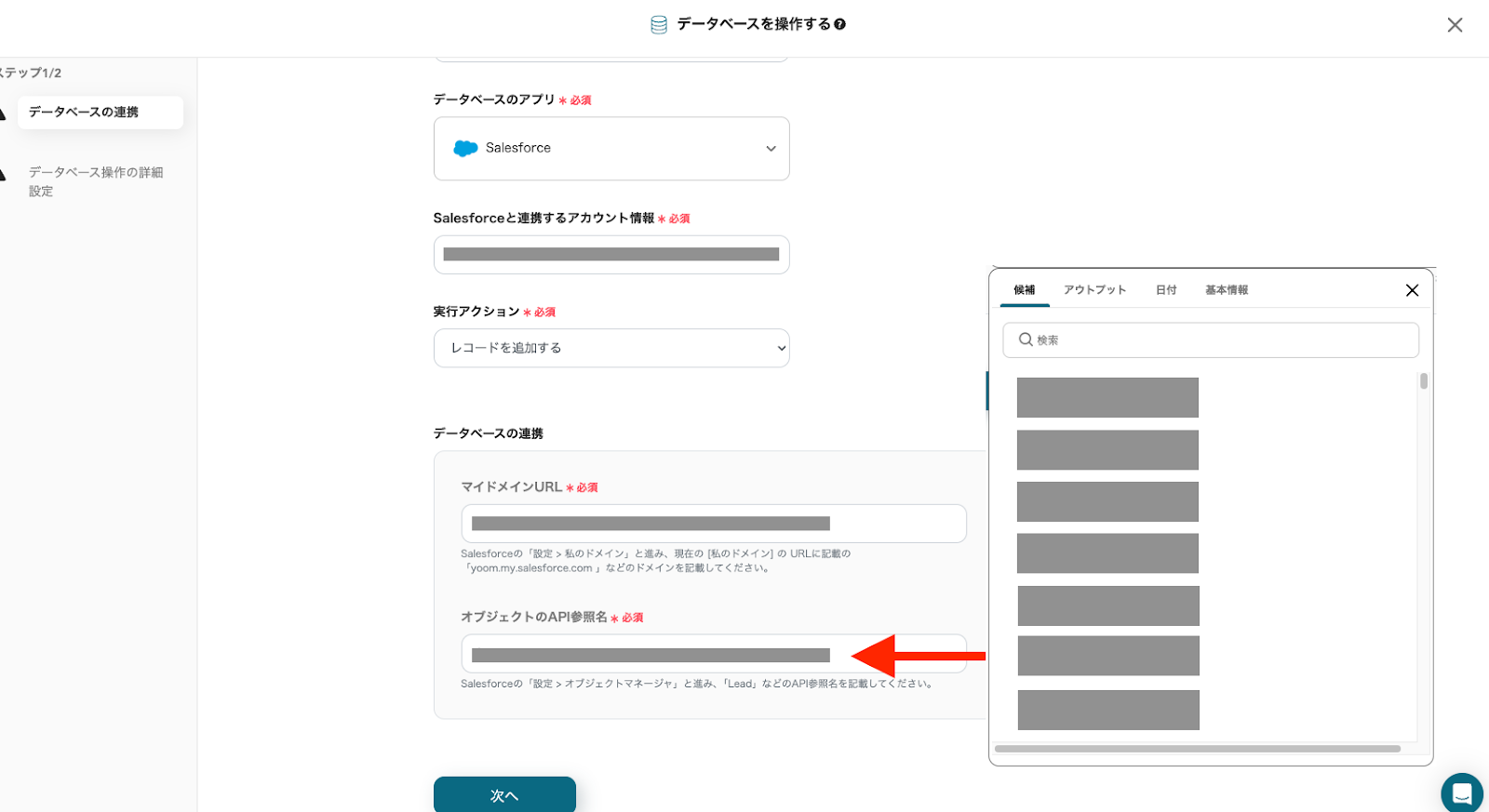Click the データベースのアプリ field label
The image size is (1489, 812).
pos(494,100)
